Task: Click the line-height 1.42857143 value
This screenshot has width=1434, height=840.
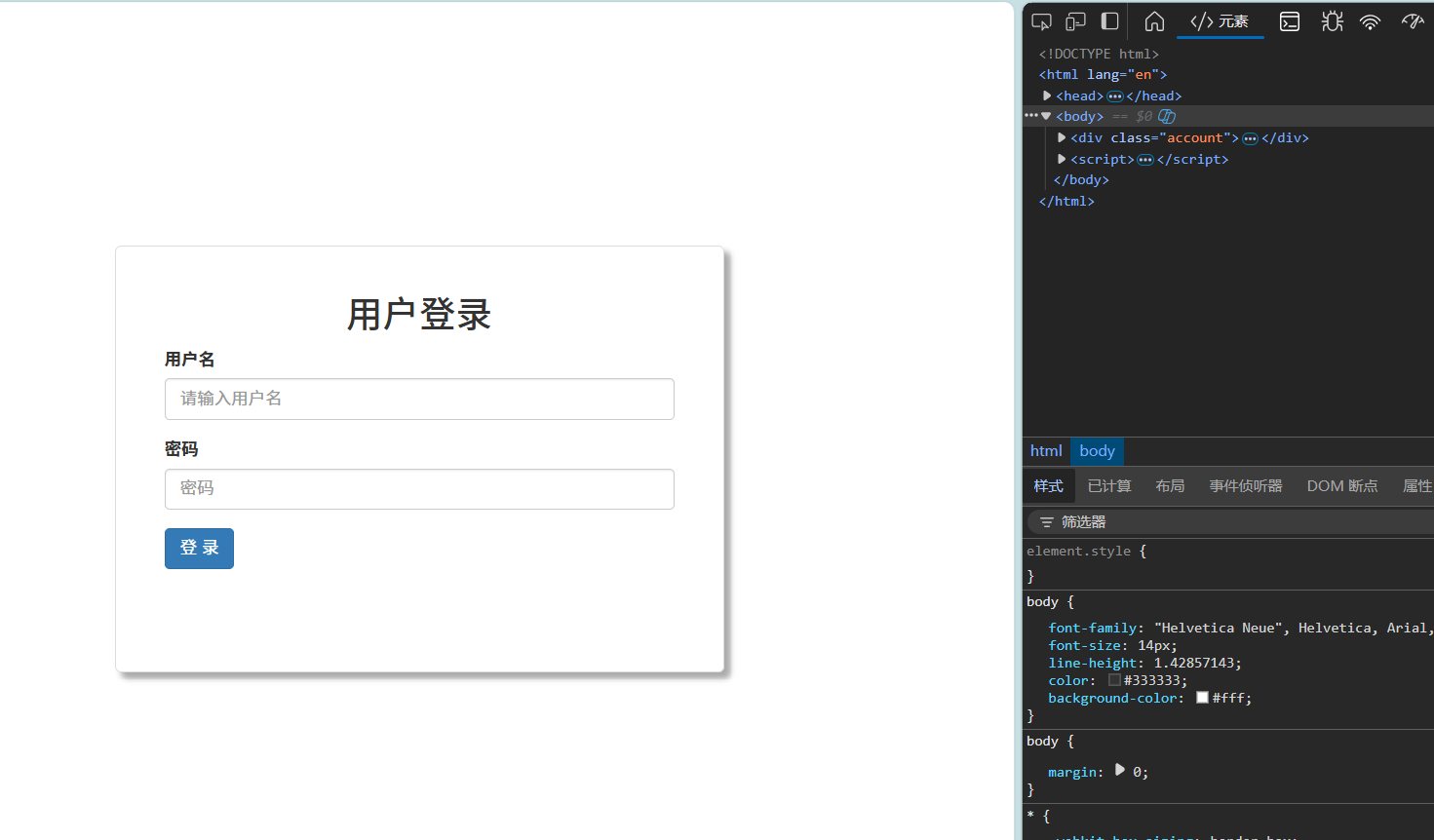Action: tap(1195, 664)
